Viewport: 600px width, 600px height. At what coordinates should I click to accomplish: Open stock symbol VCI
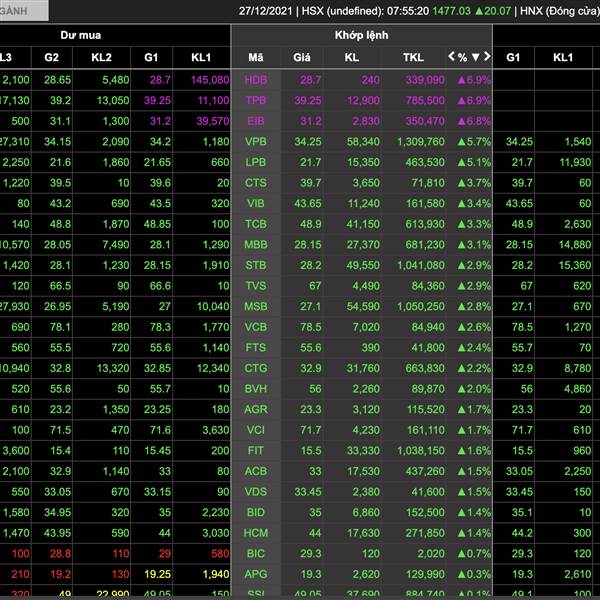pos(256,430)
